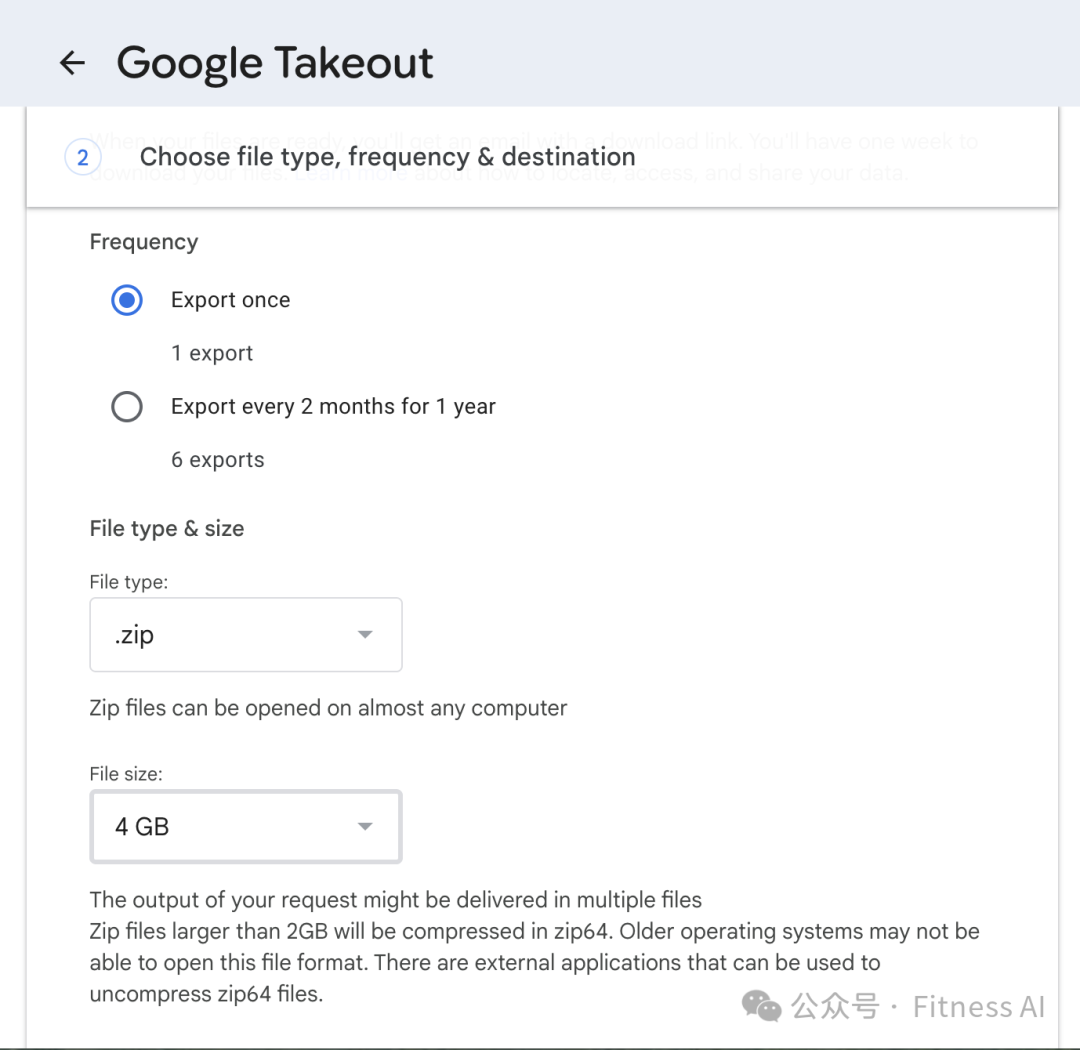Click the Google Takeout page title

click(x=275, y=63)
